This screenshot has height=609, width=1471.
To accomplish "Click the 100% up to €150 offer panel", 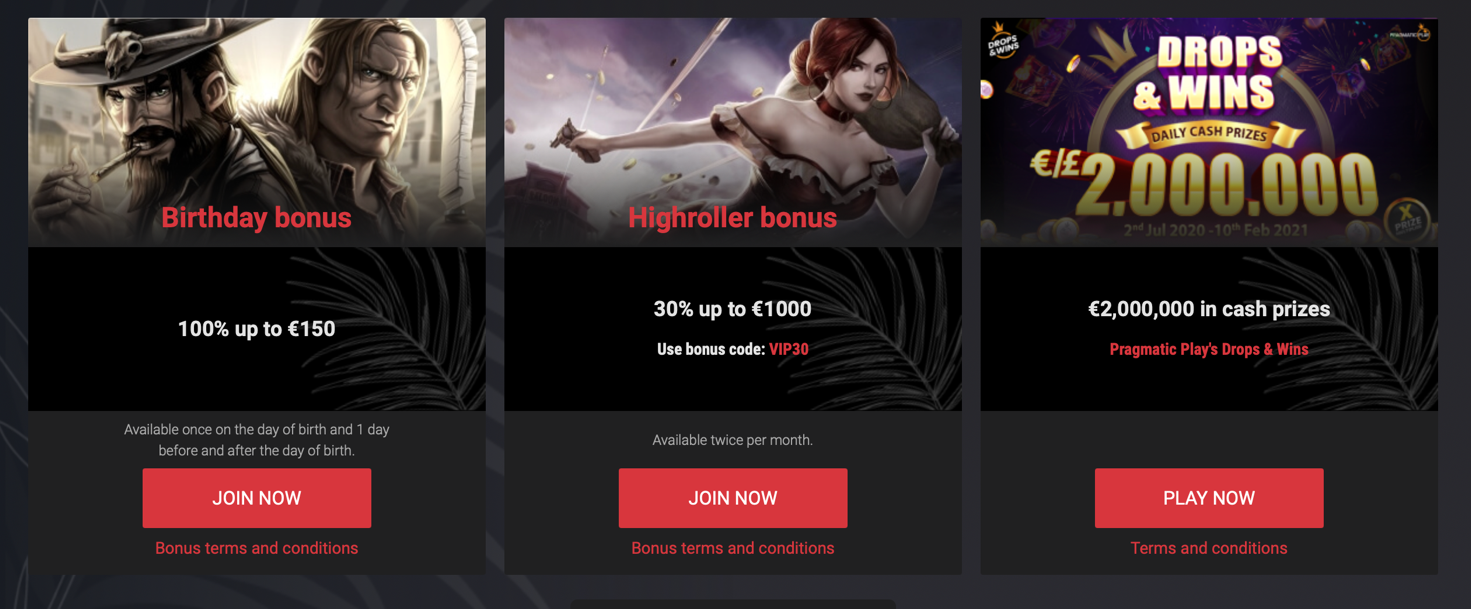I will 256,329.
